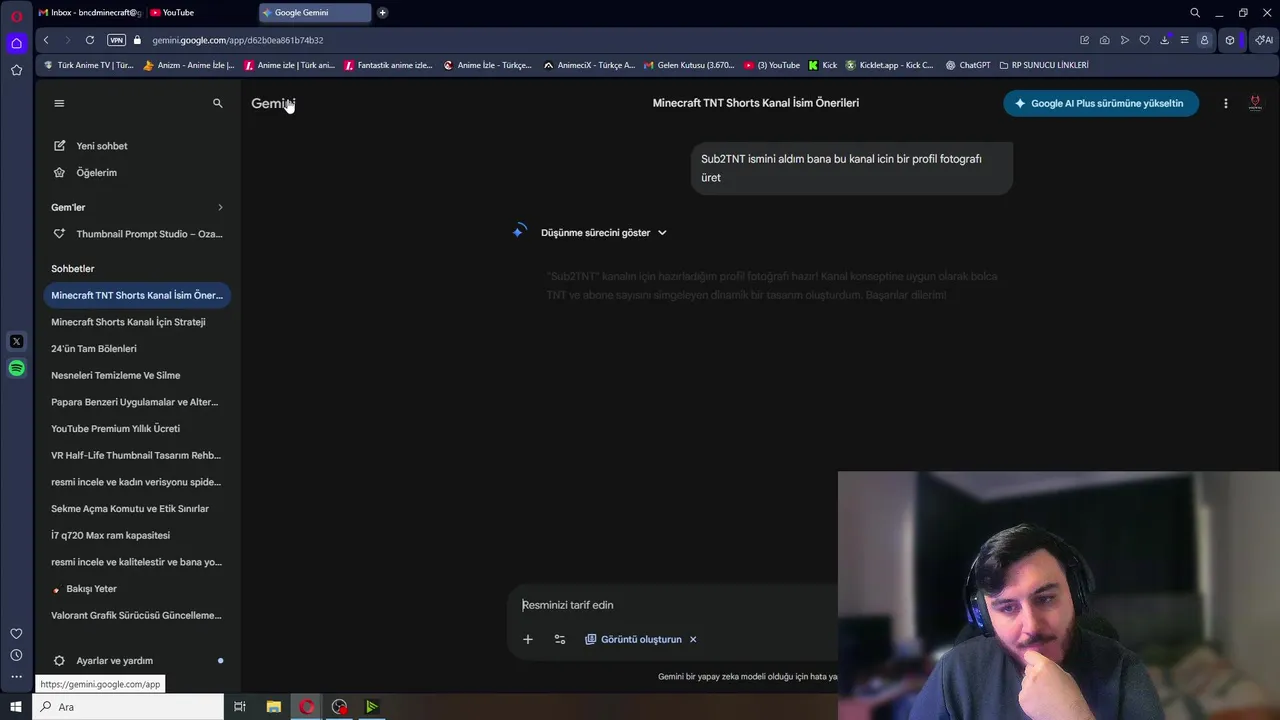Collapse Gemini sidebar hamburger menu
Screen dimensions: 1280x720
point(59,103)
